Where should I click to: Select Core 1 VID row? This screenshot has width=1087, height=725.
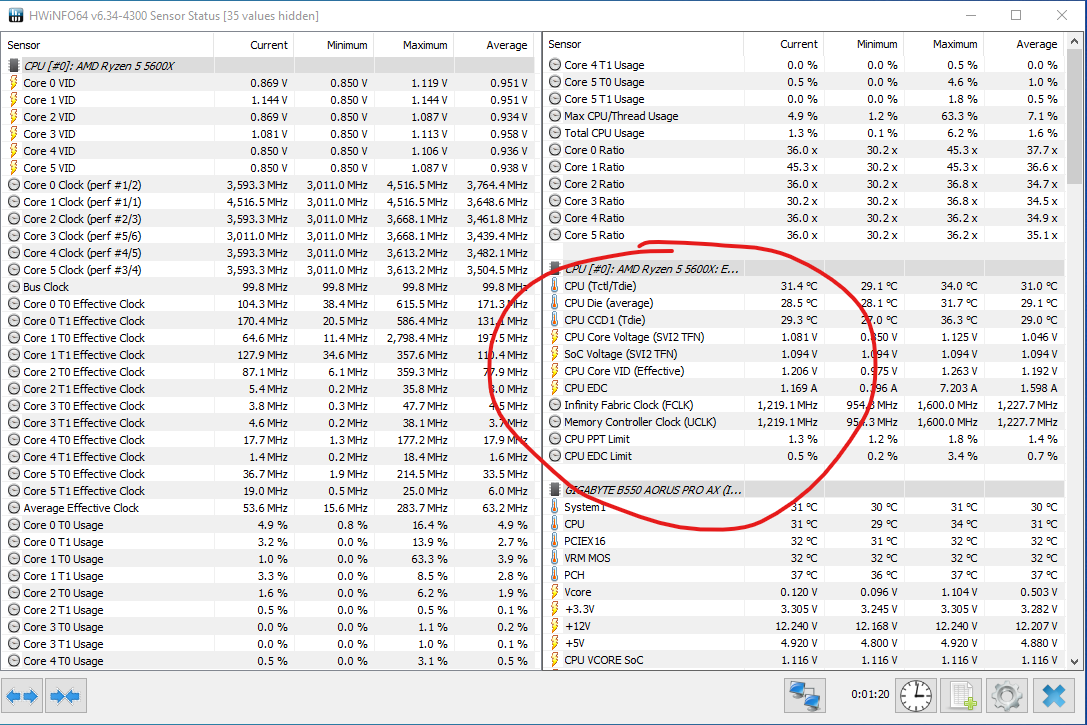click(270, 100)
